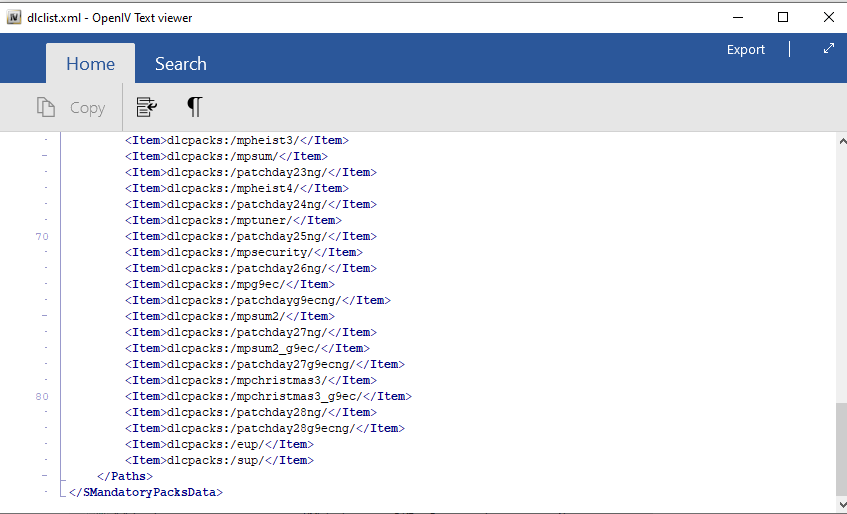Click the closing SMandatoryPacksData tag

(146, 492)
